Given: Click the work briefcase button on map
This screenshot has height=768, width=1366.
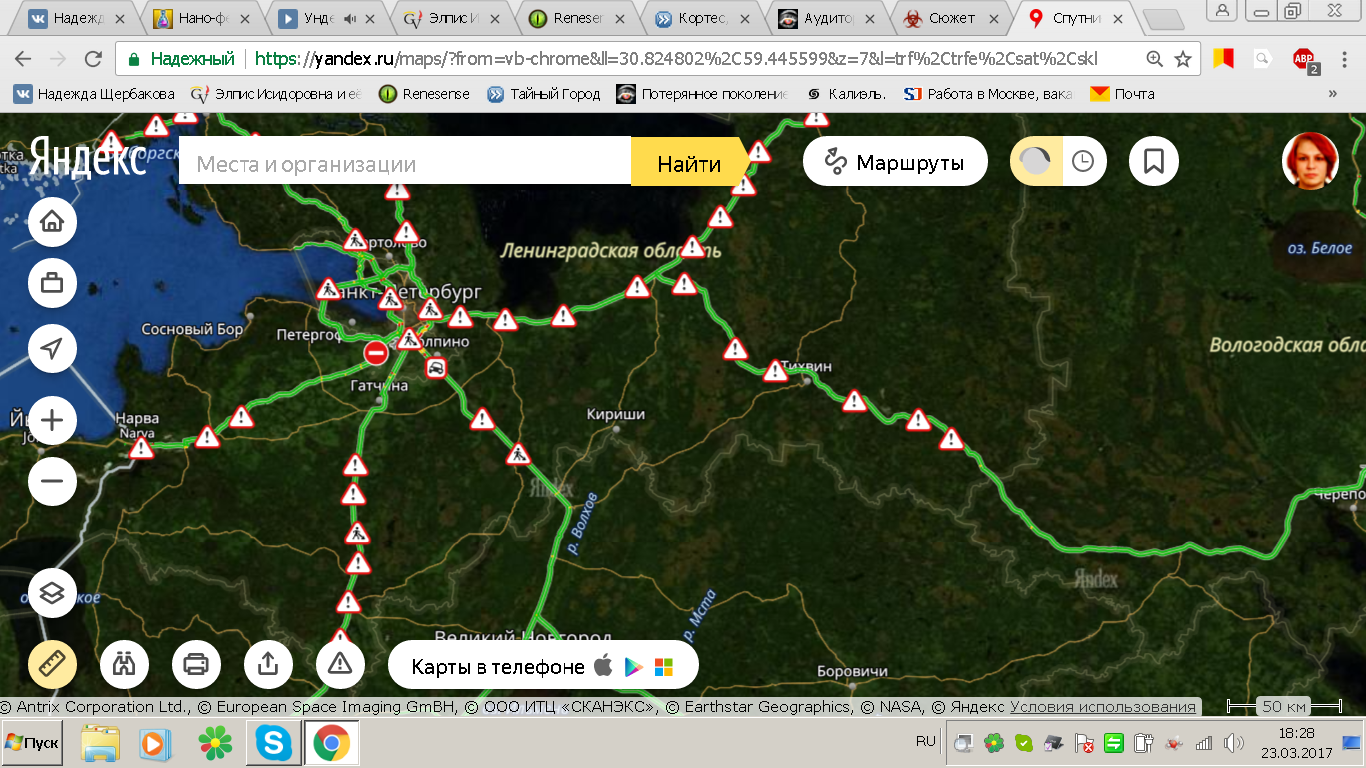Looking at the screenshot, I should (x=52, y=284).
